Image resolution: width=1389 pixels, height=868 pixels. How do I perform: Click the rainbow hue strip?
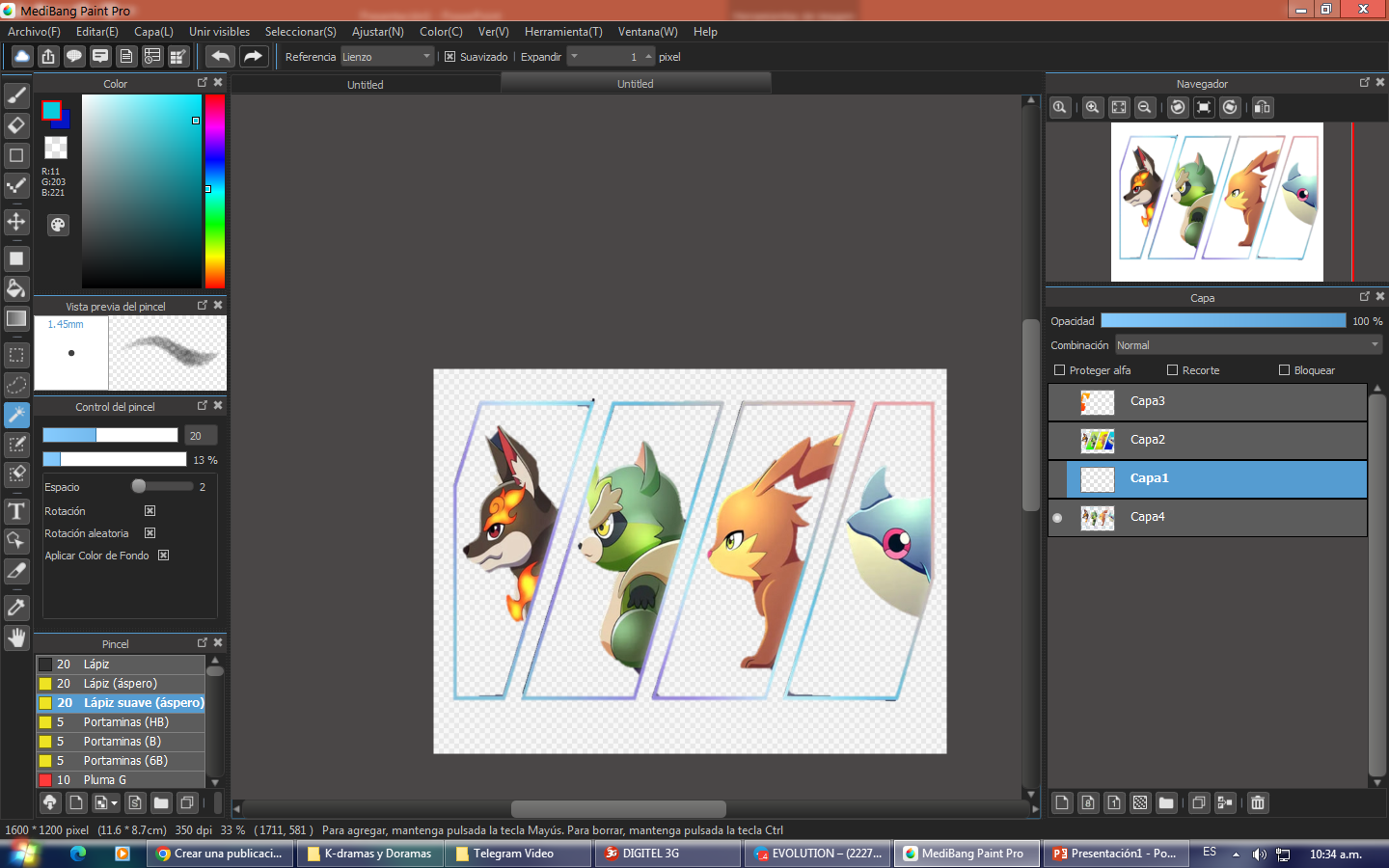[215, 191]
